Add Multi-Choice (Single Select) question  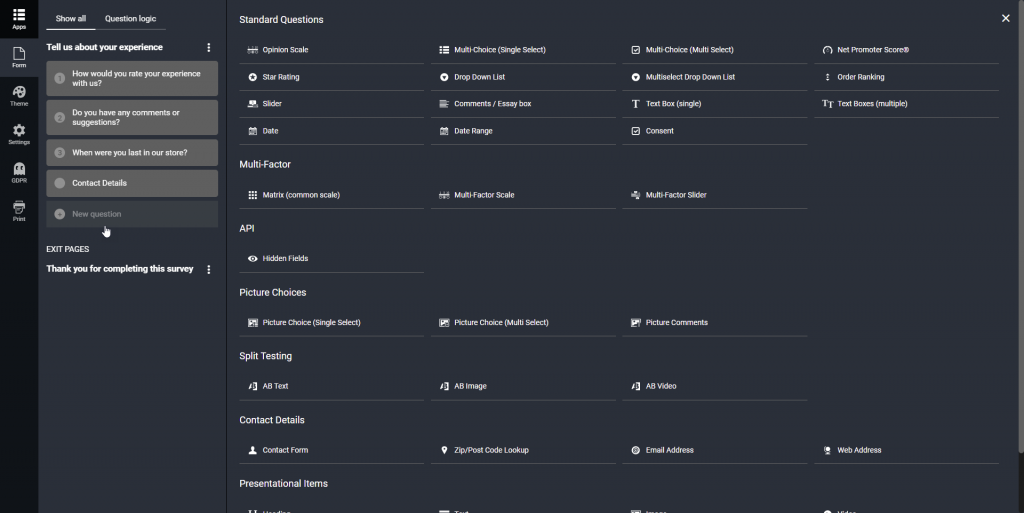(499, 50)
